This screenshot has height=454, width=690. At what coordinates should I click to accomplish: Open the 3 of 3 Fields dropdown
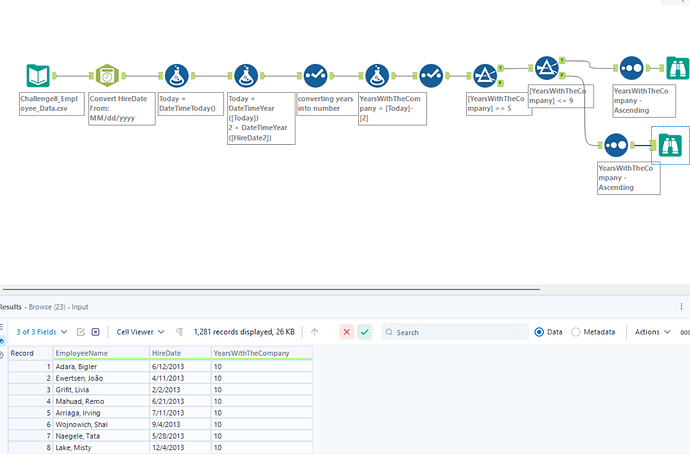pos(41,332)
